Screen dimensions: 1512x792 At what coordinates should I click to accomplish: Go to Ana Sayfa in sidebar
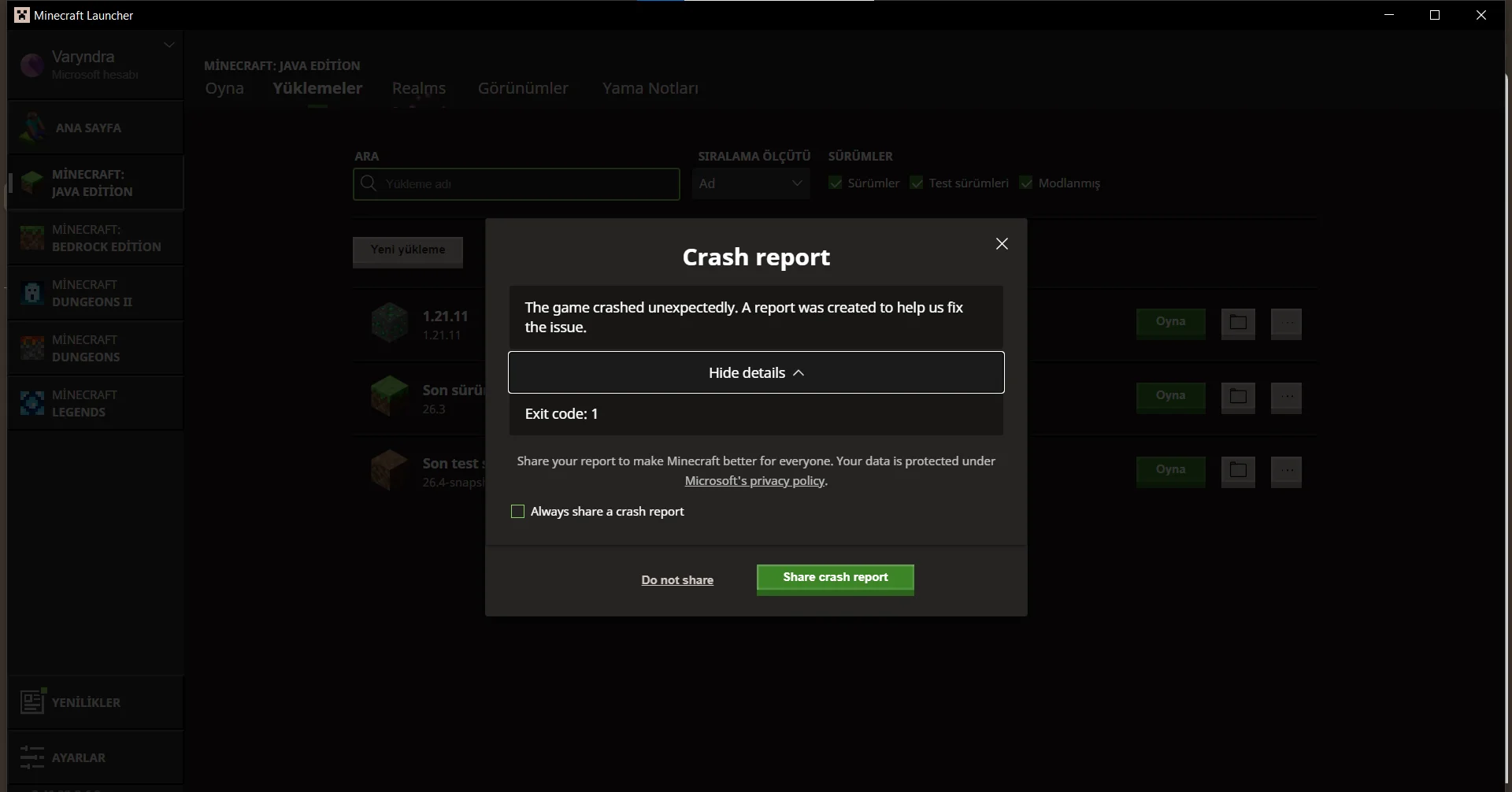(96, 128)
